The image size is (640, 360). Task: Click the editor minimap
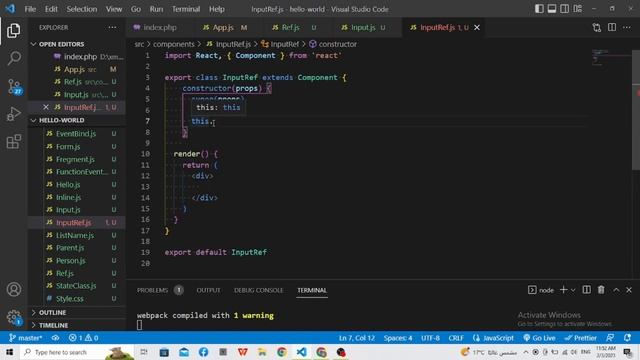click(610, 57)
